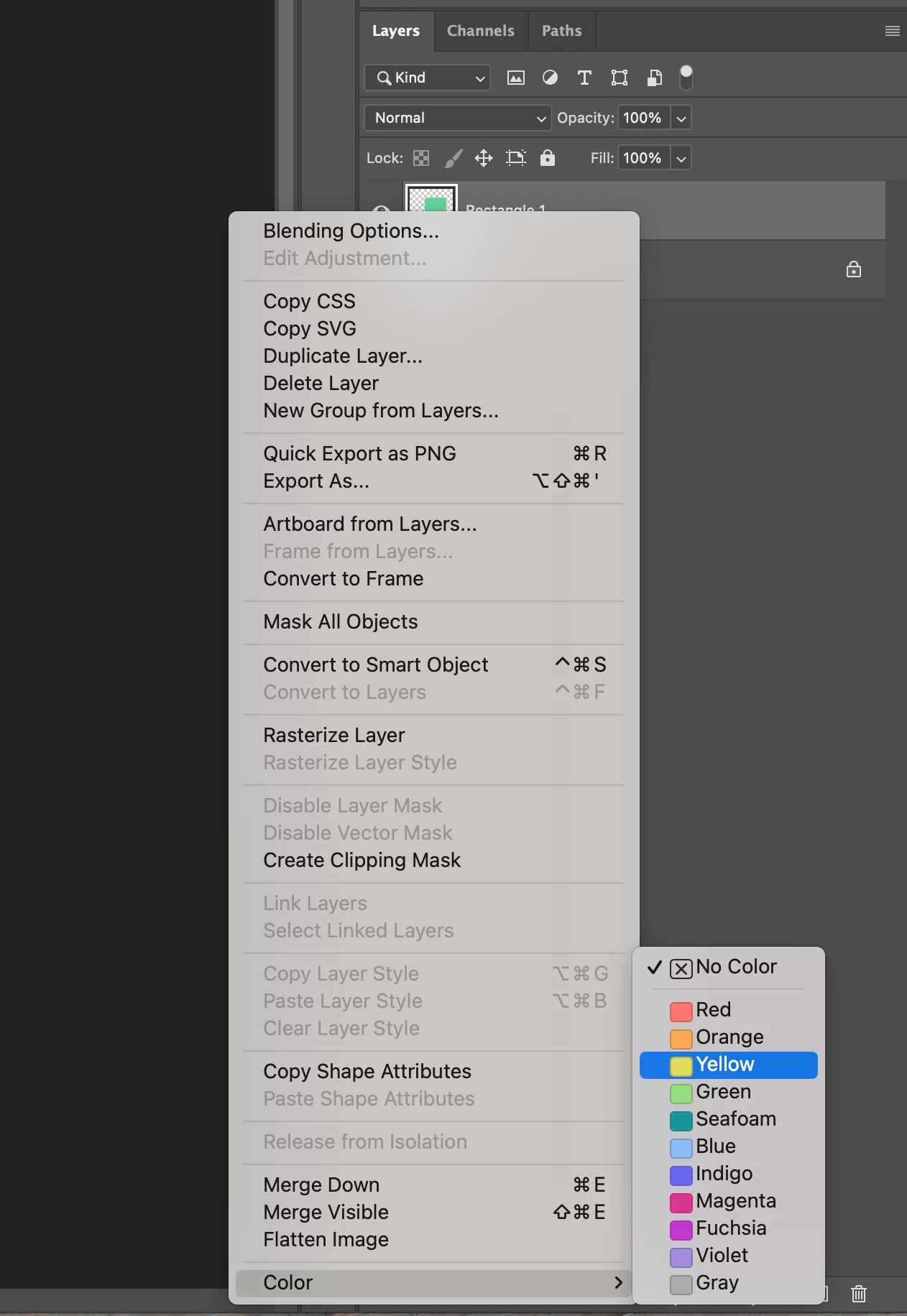
Task: Select Quick Export as PNG
Action: [x=434, y=453]
